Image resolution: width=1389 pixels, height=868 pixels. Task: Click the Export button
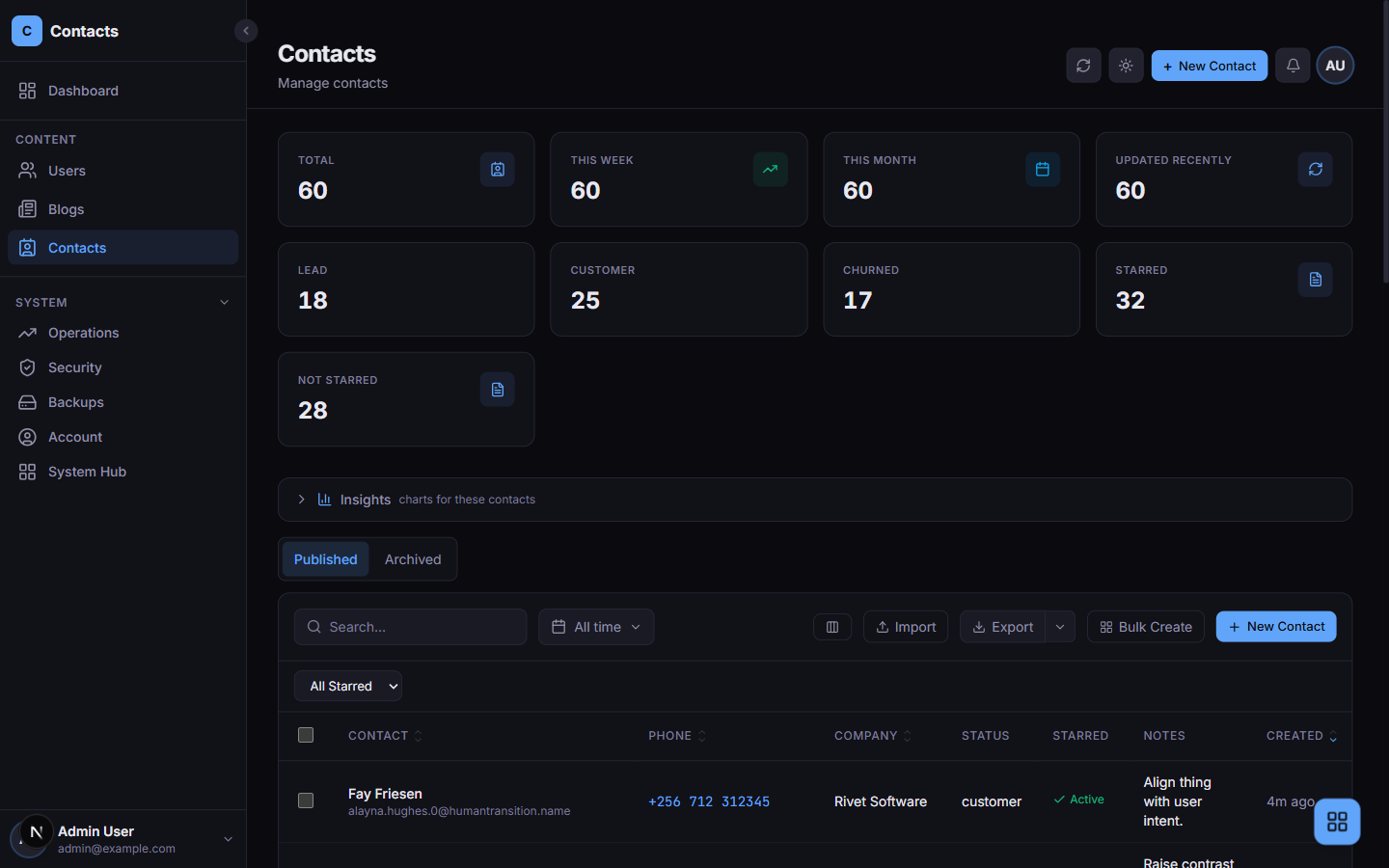pos(1002,627)
